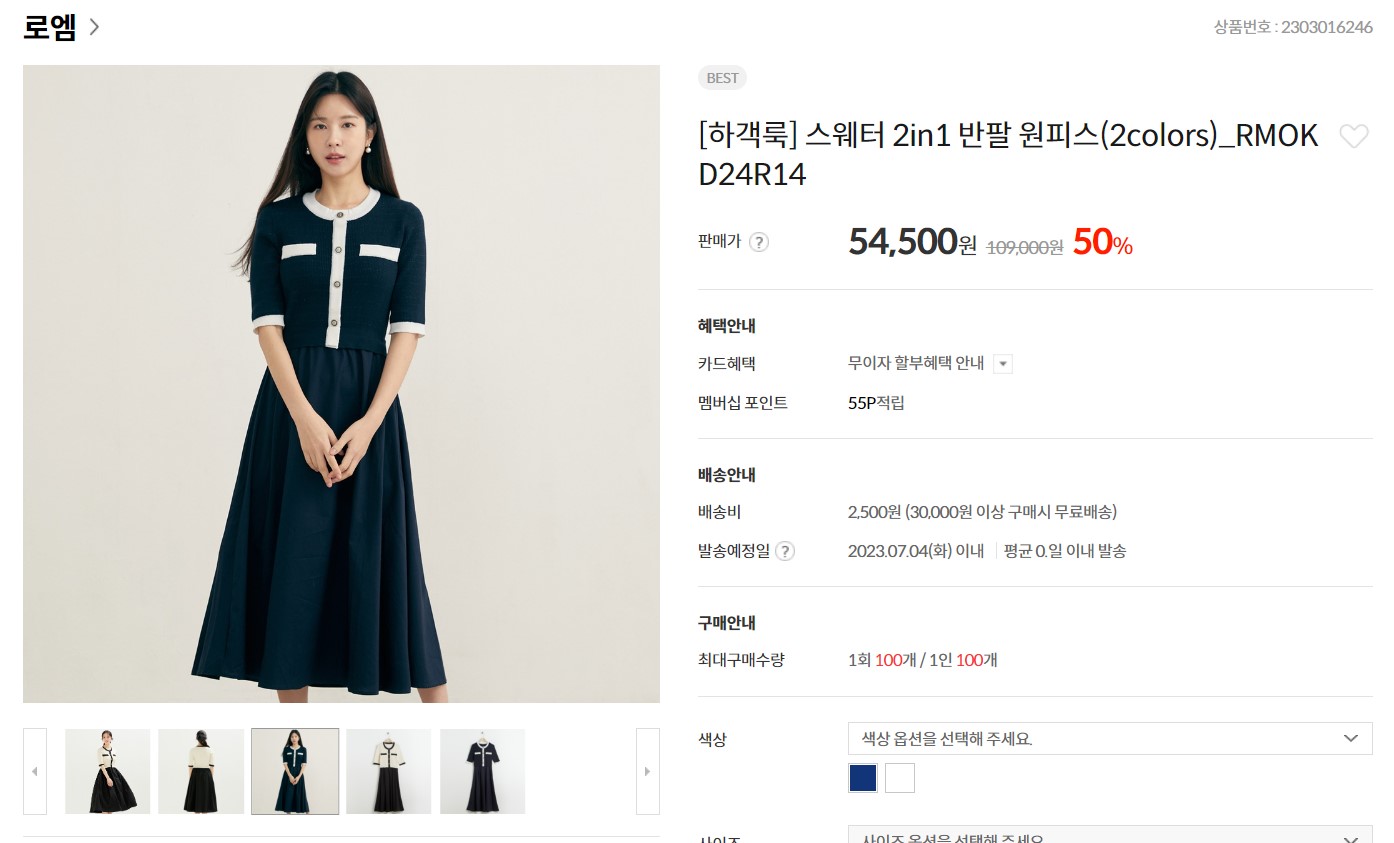View the ivory dress flat-lay thumbnail
The image size is (1394, 843).
pos(389,771)
